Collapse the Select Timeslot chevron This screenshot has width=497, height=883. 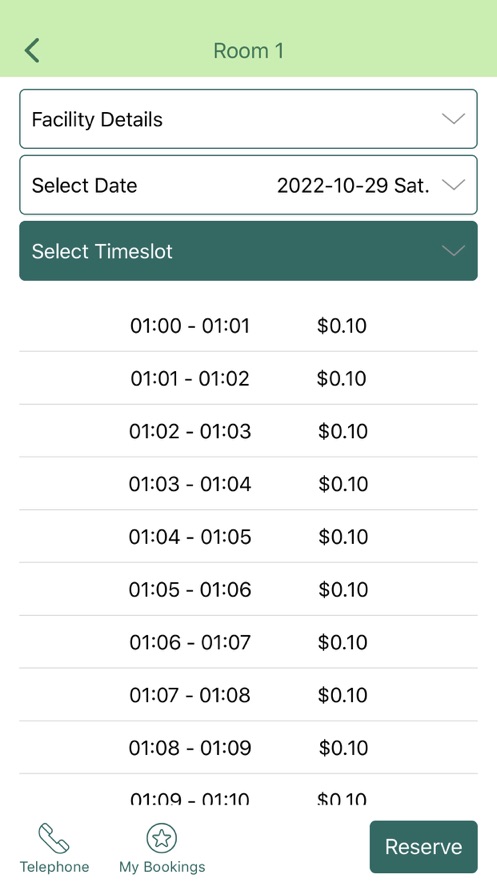[x=453, y=251]
